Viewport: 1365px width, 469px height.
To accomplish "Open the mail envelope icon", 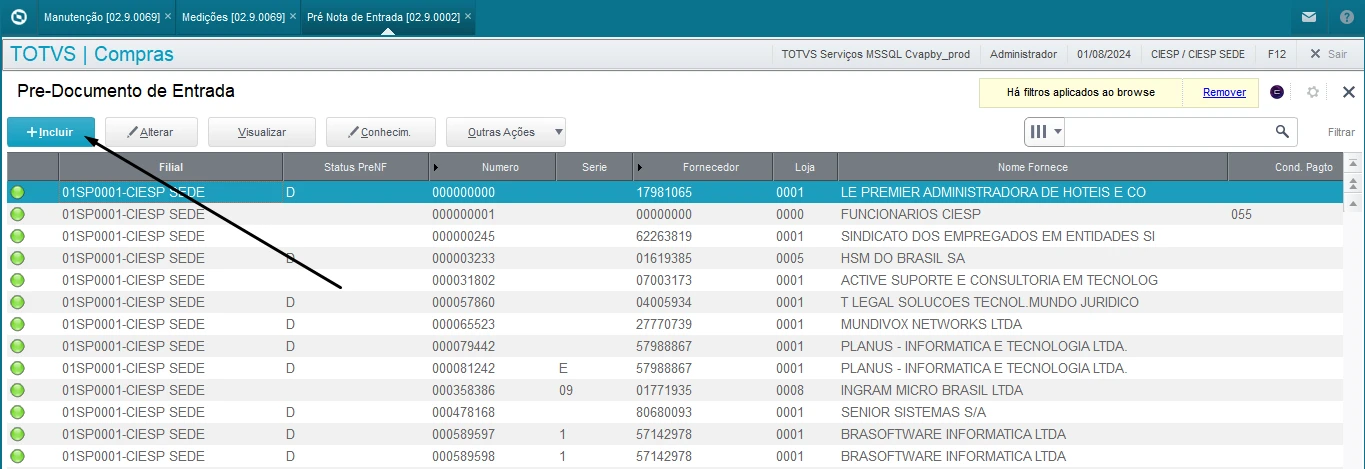I will coord(1308,17).
